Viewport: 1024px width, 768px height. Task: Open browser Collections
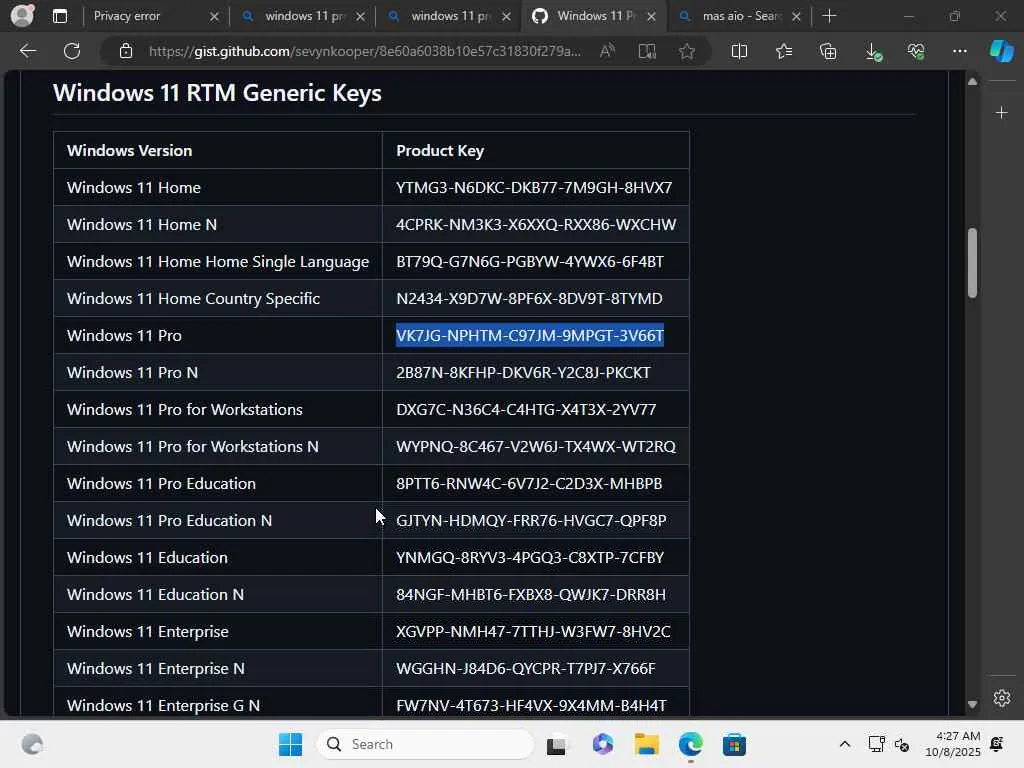point(828,51)
